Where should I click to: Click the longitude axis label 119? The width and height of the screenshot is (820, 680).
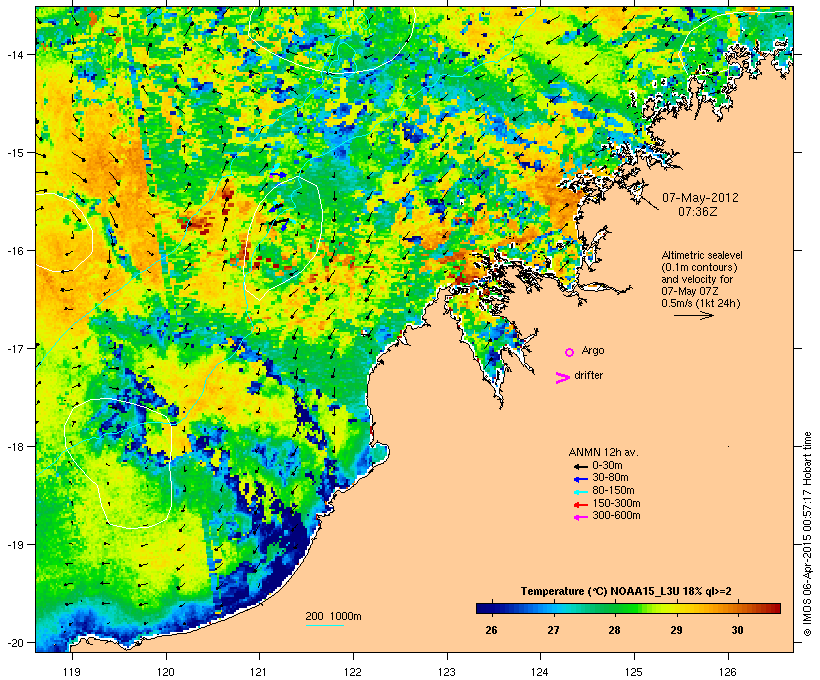tap(72, 672)
